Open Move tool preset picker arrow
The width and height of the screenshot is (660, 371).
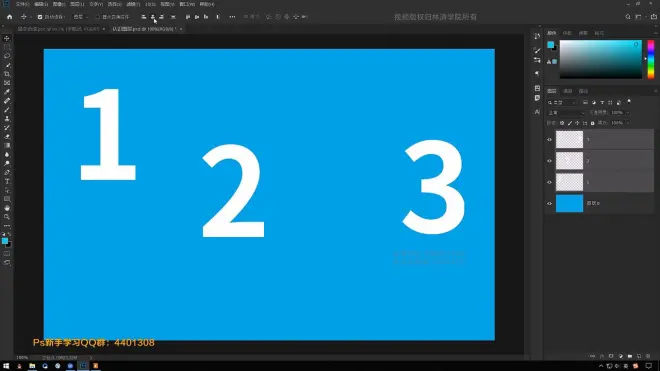click(30, 17)
